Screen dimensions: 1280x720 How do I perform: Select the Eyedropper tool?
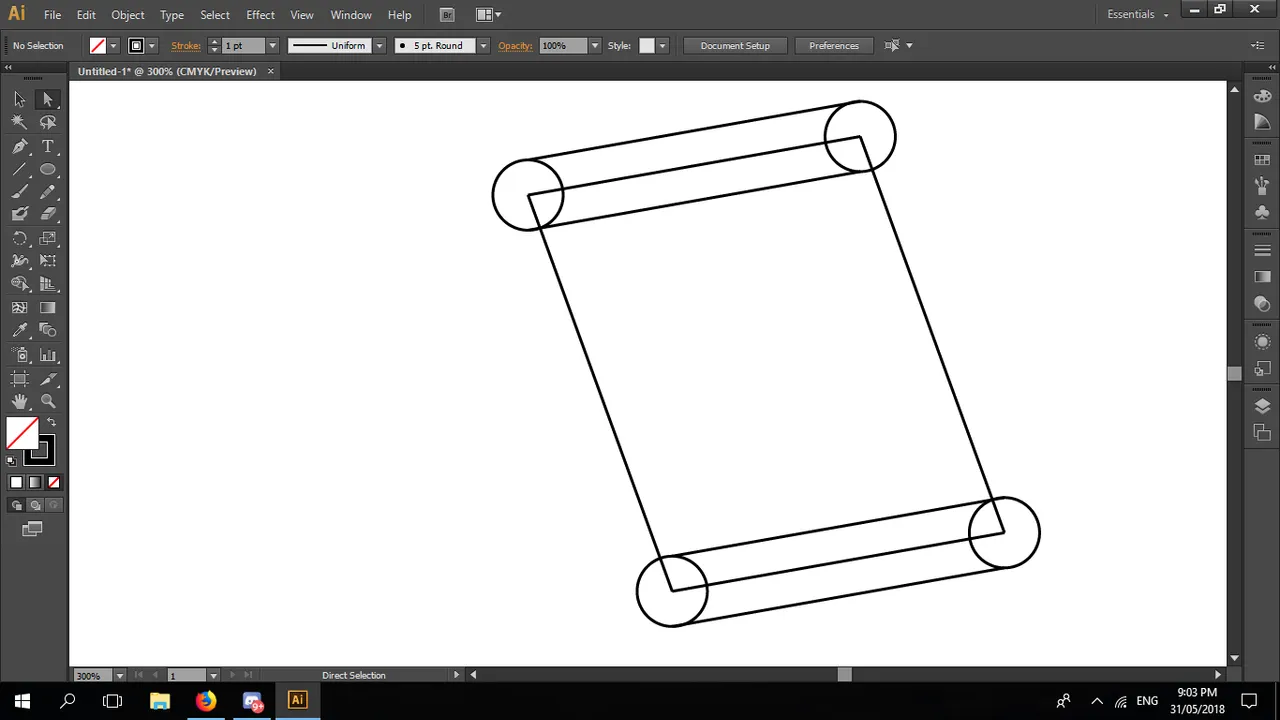point(20,331)
